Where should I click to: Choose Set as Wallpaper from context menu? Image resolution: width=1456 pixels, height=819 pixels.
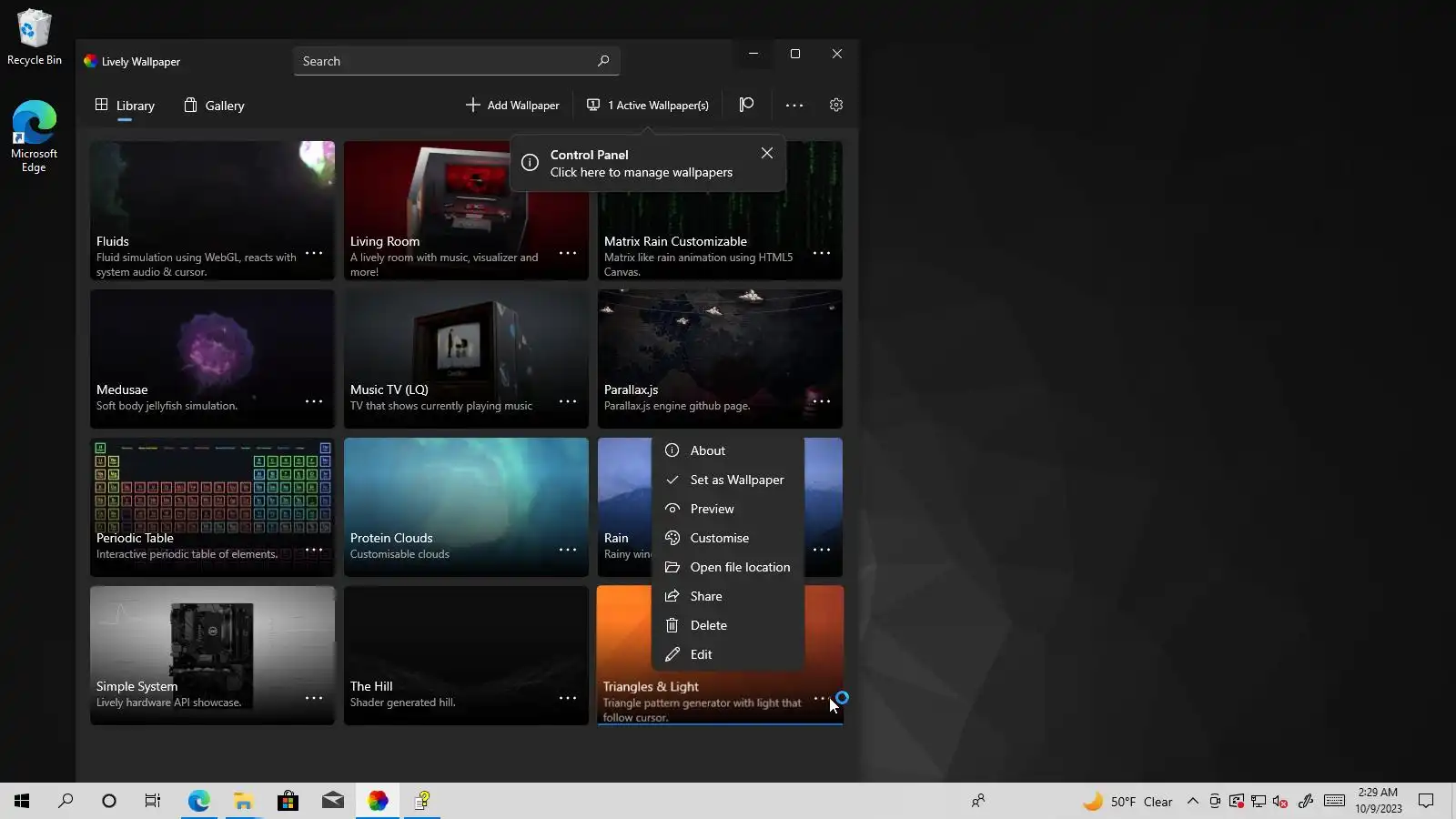click(x=728, y=480)
